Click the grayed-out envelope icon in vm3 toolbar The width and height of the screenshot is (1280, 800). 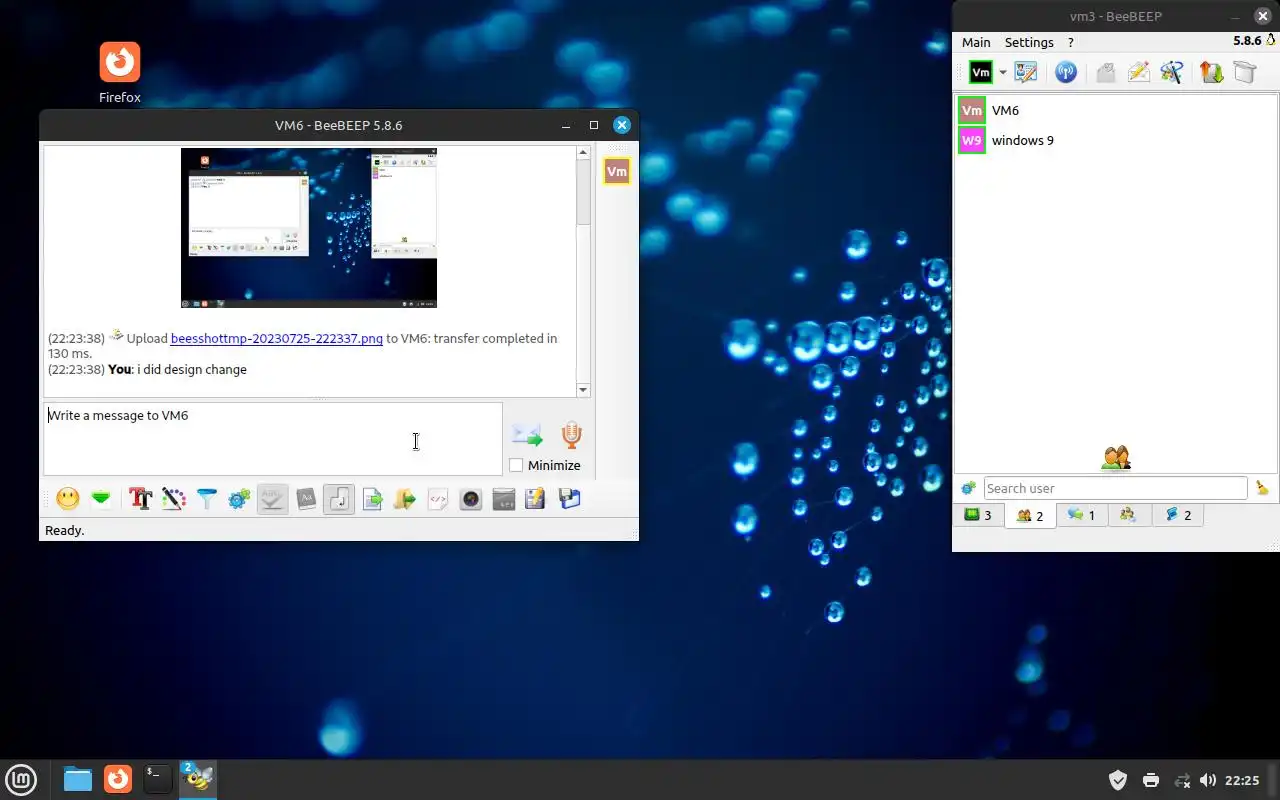coord(1105,72)
